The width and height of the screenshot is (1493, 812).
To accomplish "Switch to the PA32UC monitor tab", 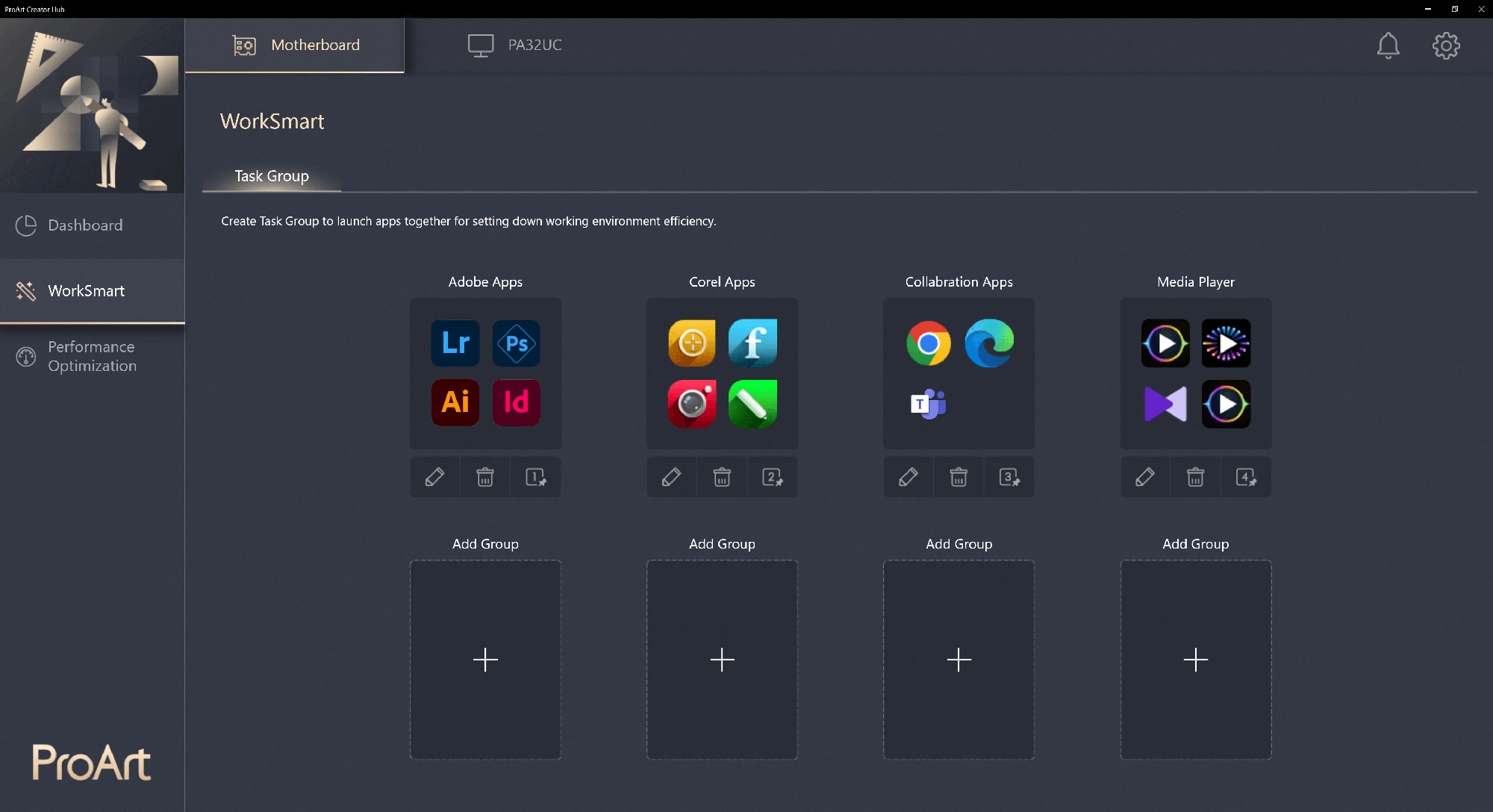I will tap(515, 46).
